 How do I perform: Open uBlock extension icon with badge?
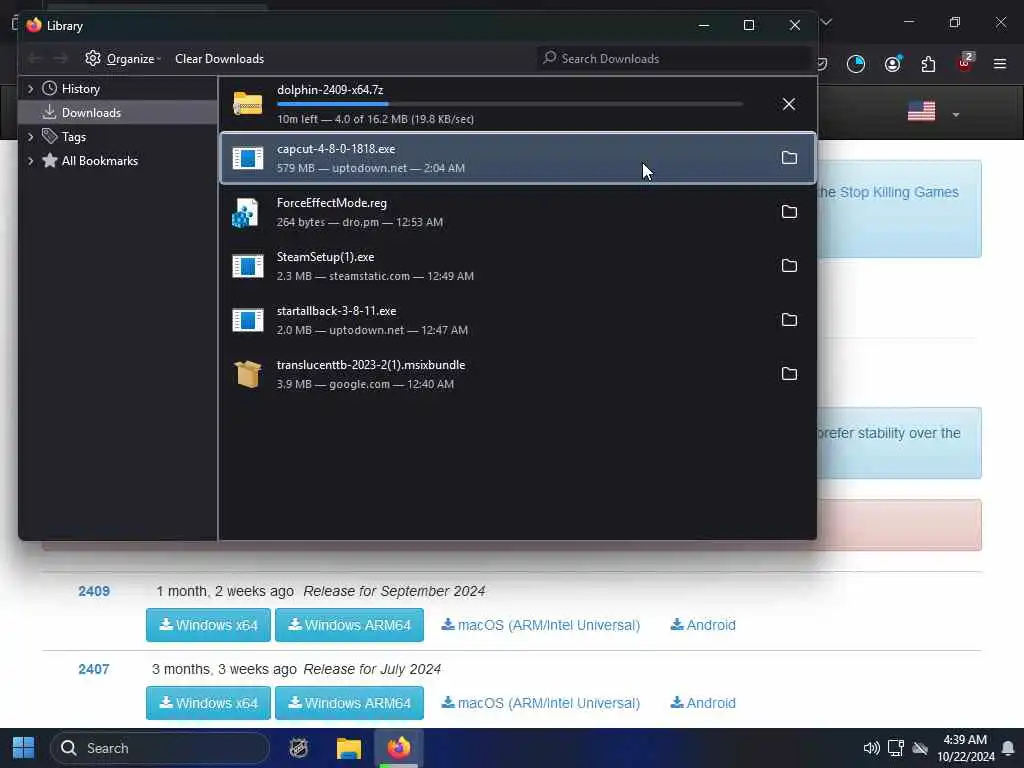pos(965,63)
